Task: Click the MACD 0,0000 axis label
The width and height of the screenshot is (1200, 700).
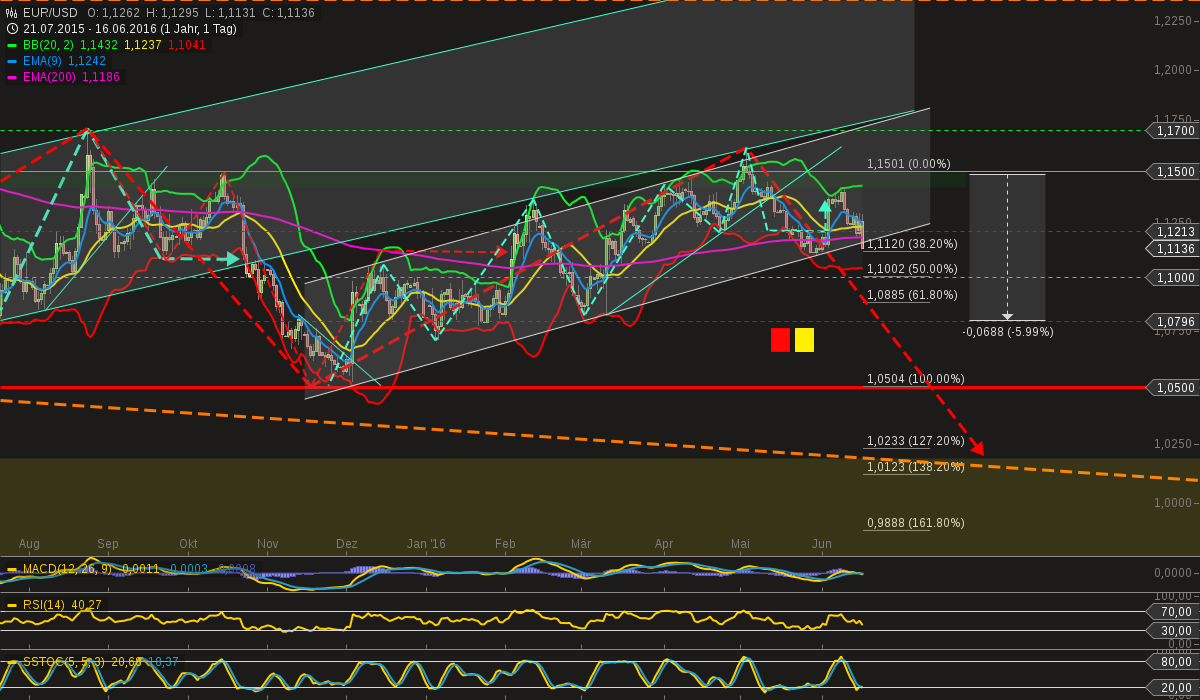Action: pyautogui.click(x=1173, y=573)
